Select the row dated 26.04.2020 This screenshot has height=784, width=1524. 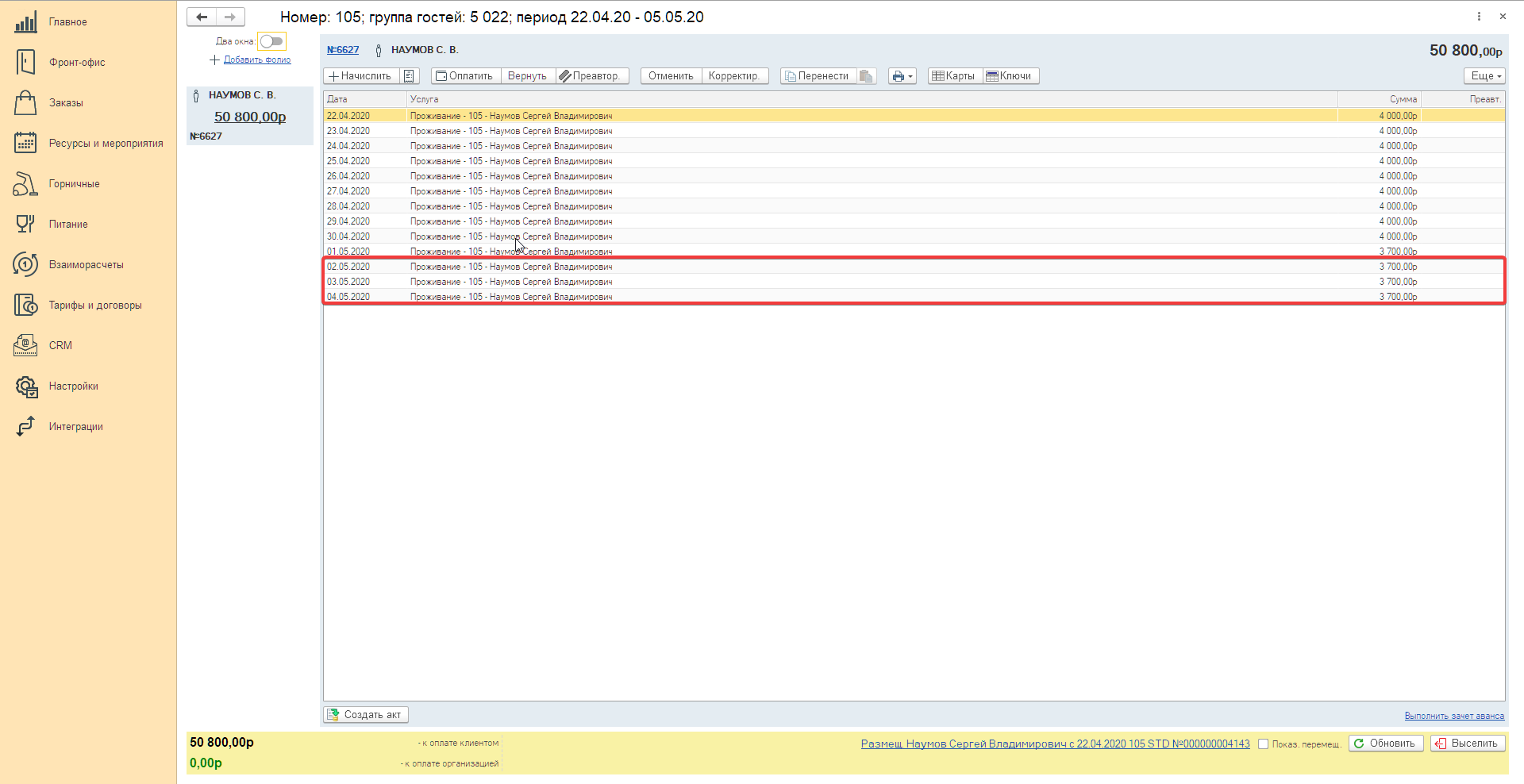914,176
